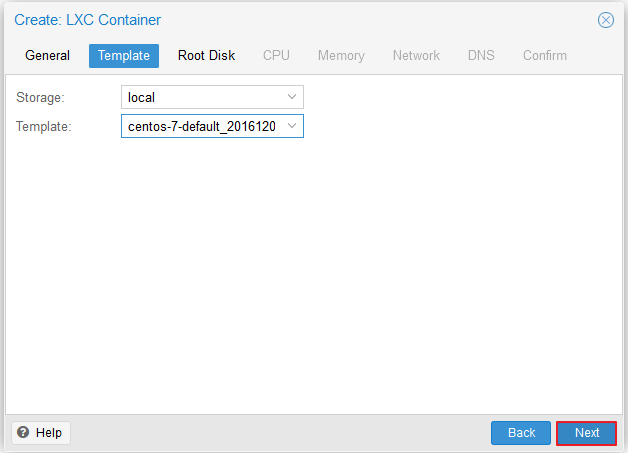Screen dimensions: 628x453
Task: Switch to the Root Disk tab
Action: (206, 56)
